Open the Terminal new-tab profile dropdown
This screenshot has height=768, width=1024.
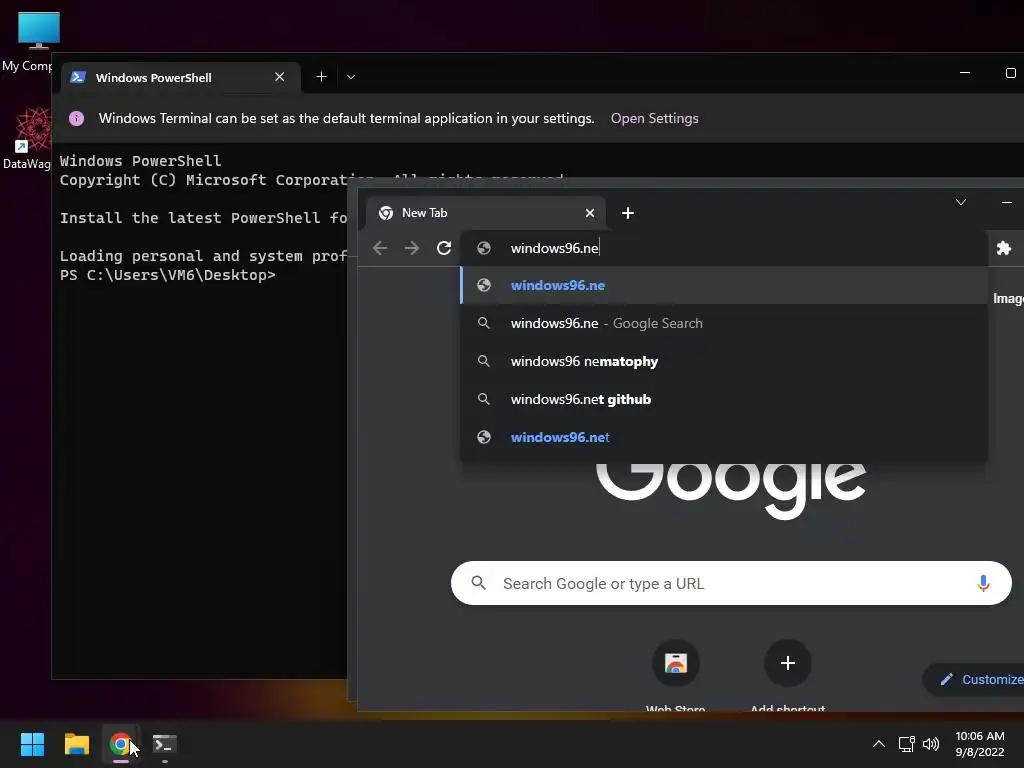(x=351, y=77)
